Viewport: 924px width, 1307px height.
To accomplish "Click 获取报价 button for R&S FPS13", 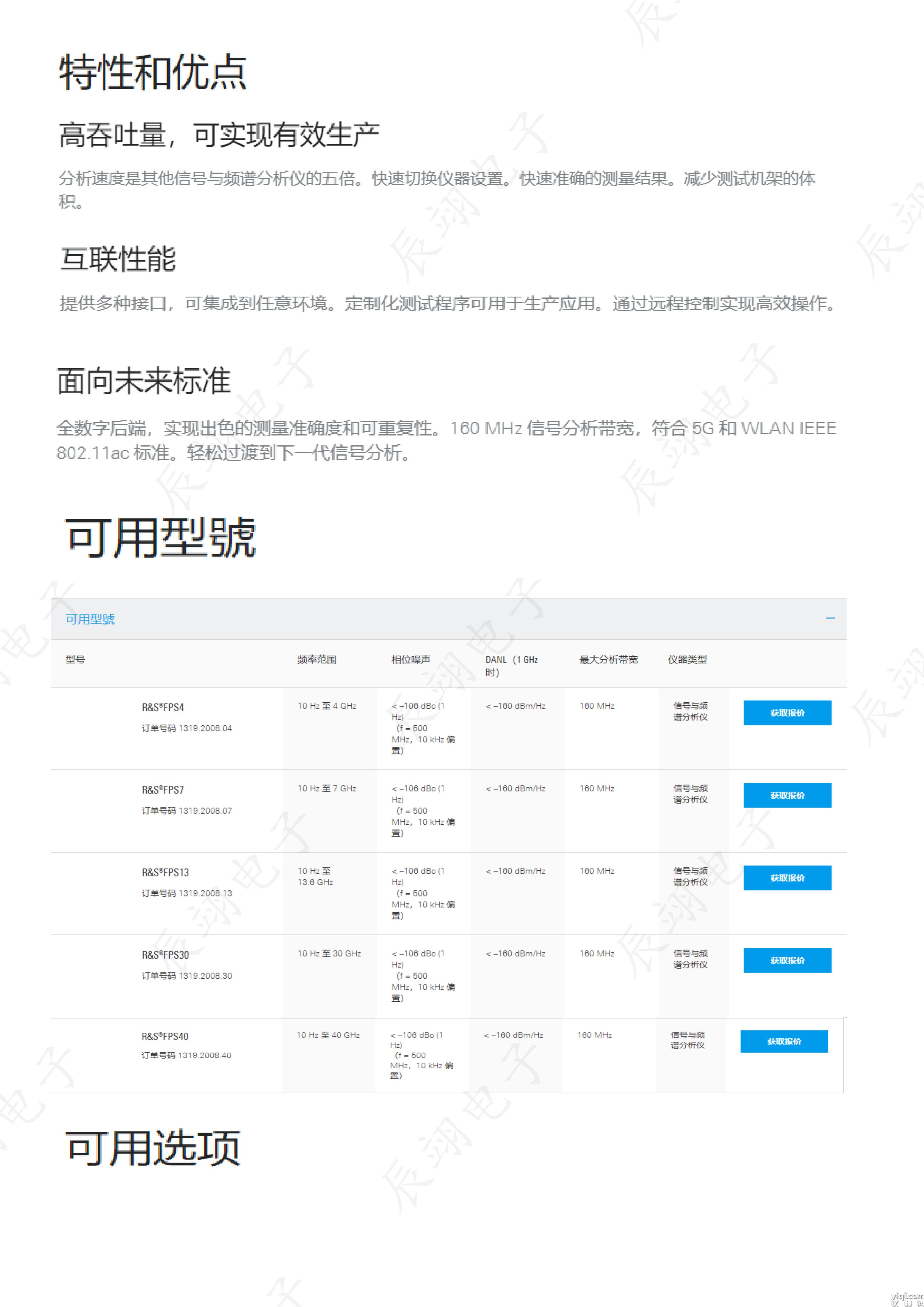I will point(787,878).
